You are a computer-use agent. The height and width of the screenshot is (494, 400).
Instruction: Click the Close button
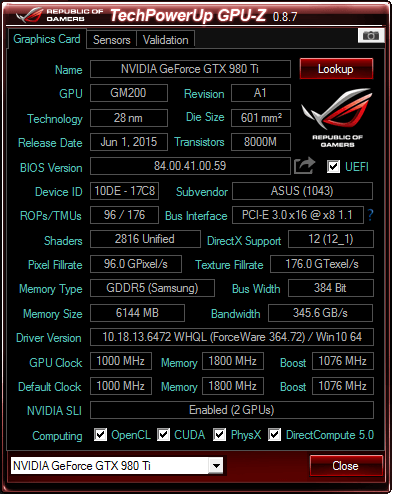coord(346,466)
